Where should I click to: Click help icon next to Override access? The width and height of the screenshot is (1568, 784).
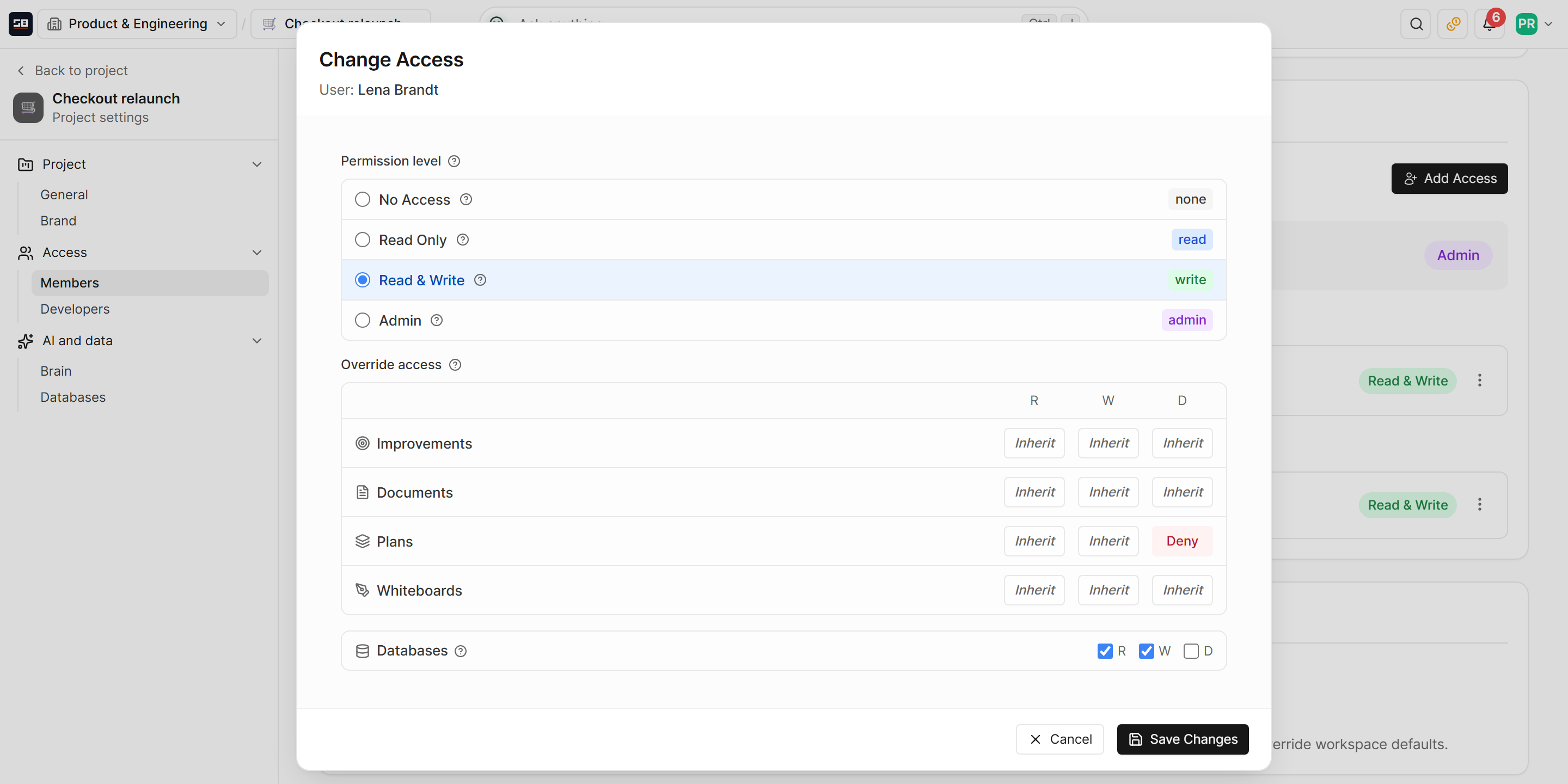coord(455,365)
